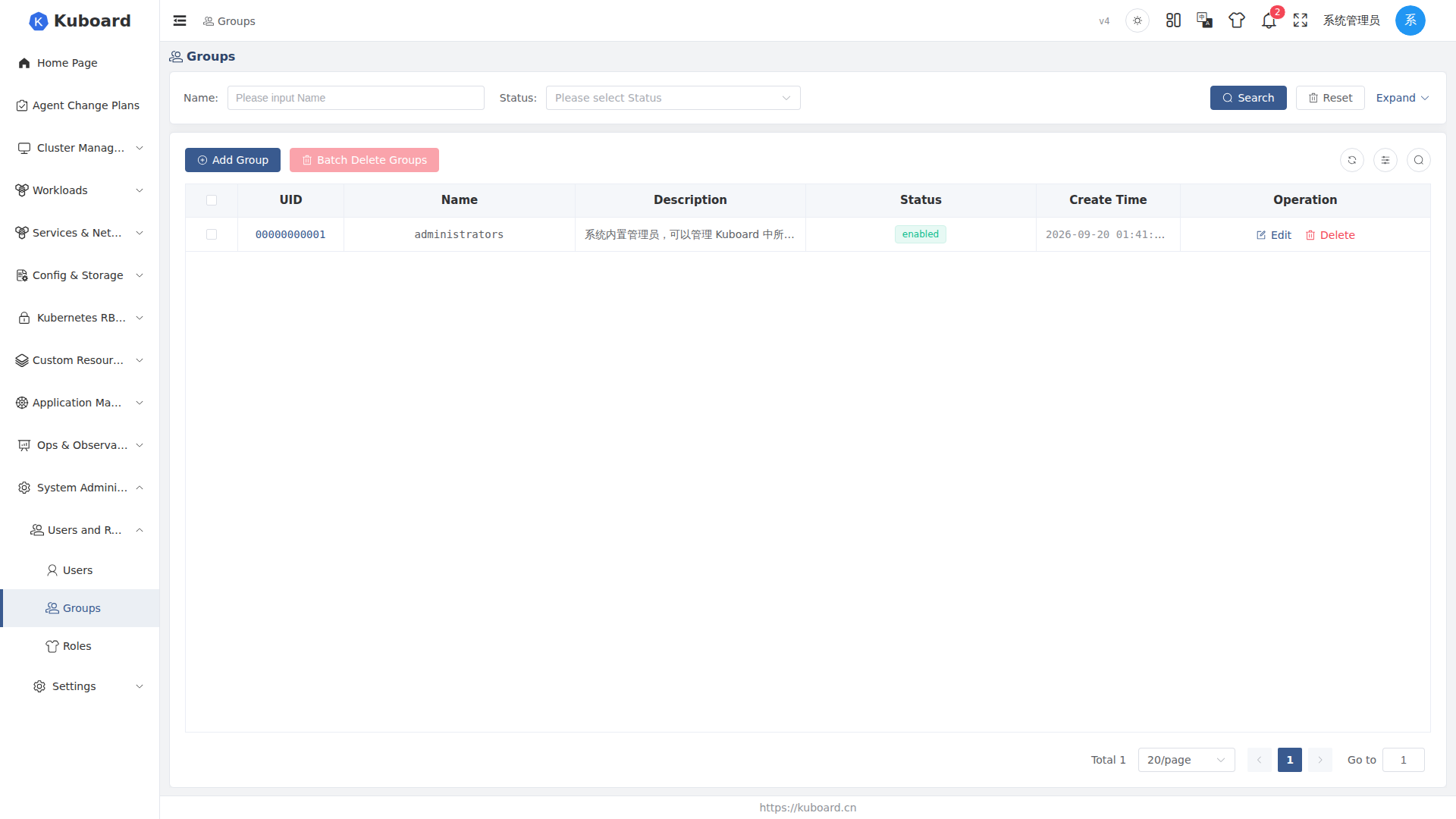Click the Ops & Observability icon
Image resolution: width=1456 pixels, height=819 pixels.
pyautogui.click(x=24, y=445)
